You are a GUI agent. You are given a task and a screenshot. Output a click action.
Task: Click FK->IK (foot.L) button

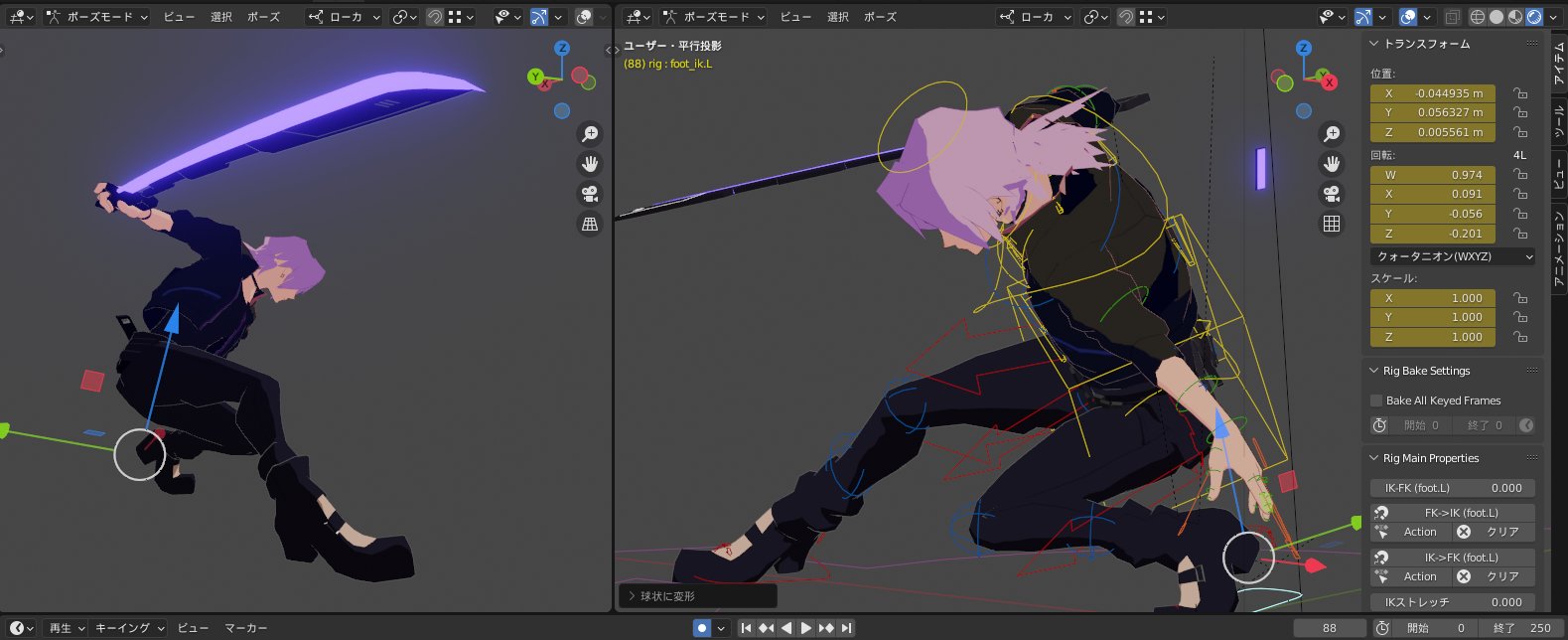pyautogui.click(x=1453, y=513)
